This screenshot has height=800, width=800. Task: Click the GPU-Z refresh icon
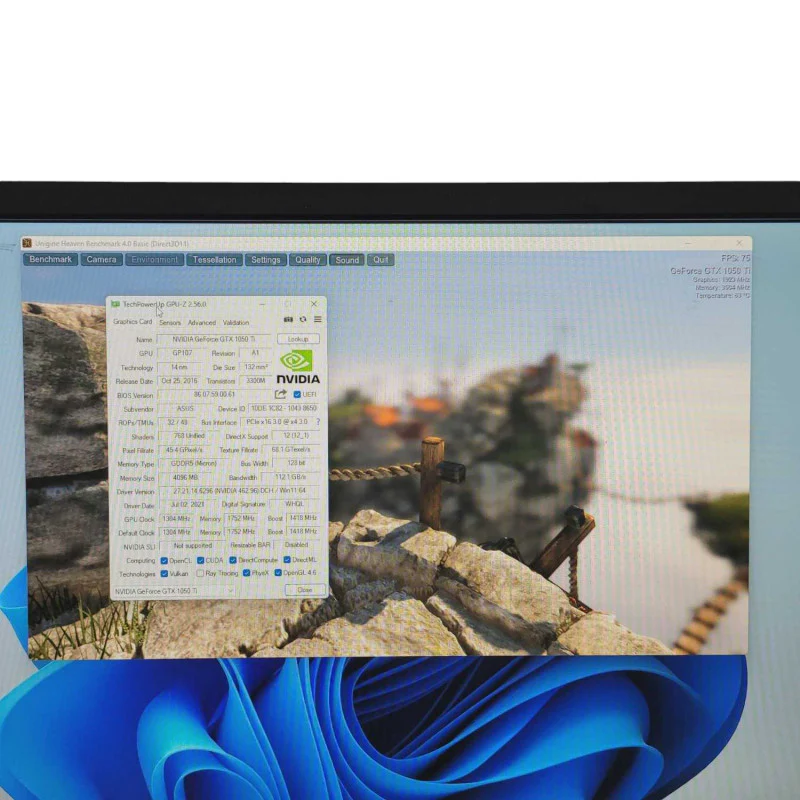click(x=303, y=319)
